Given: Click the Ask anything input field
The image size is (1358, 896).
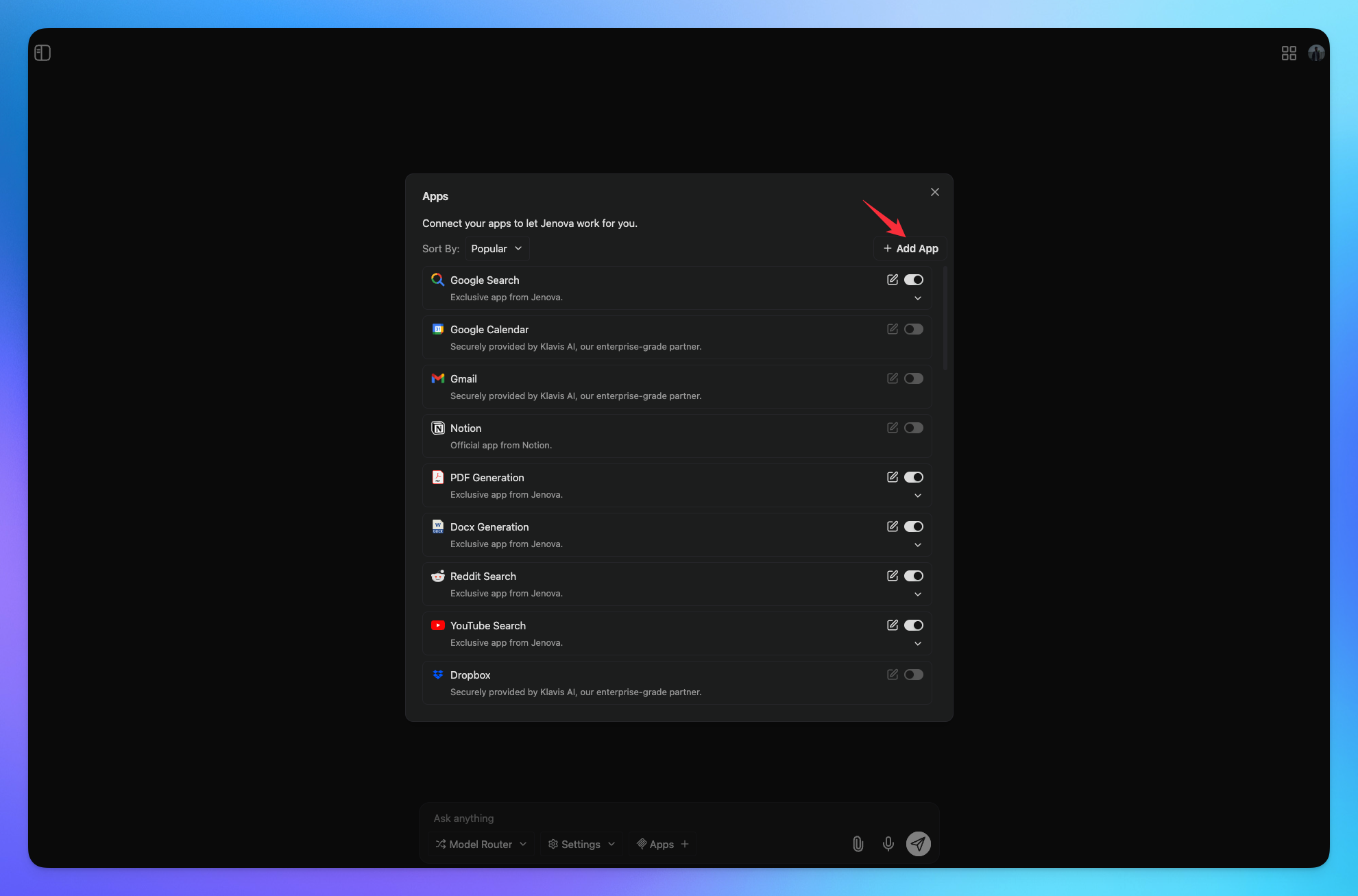Looking at the screenshot, I should click(617, 817).
